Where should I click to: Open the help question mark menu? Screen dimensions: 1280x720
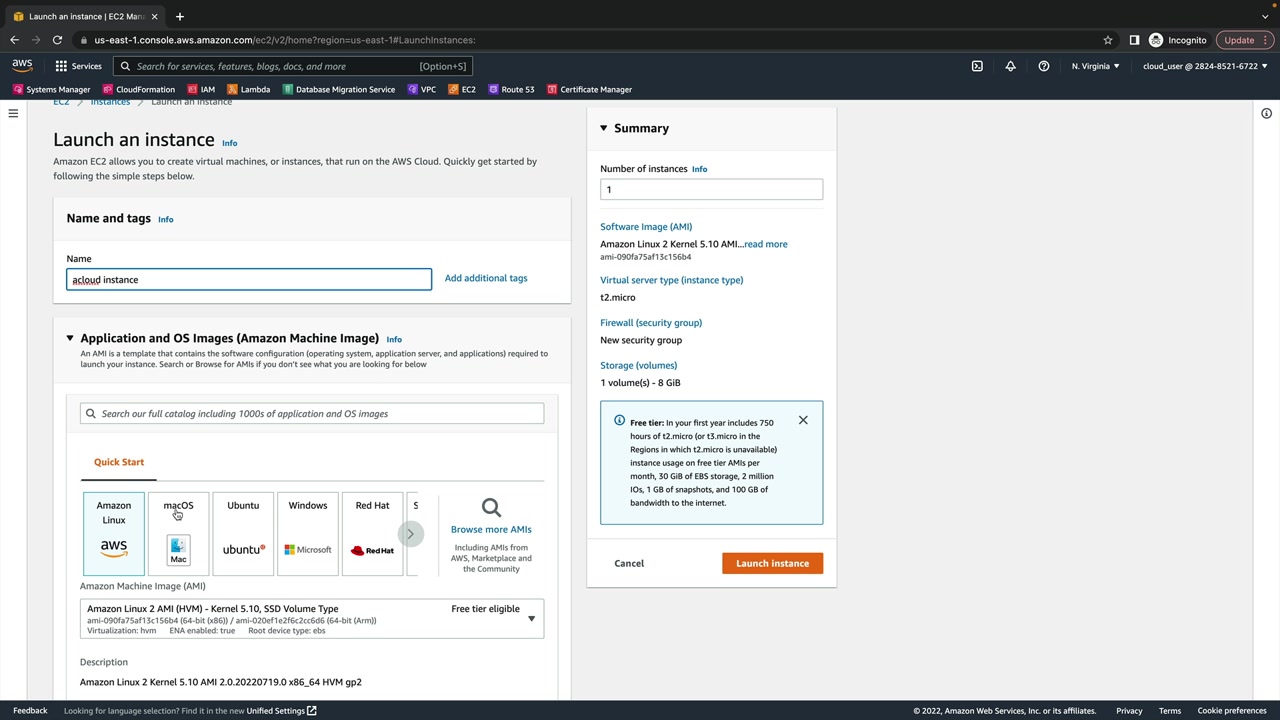click(x=1044, y=66)
